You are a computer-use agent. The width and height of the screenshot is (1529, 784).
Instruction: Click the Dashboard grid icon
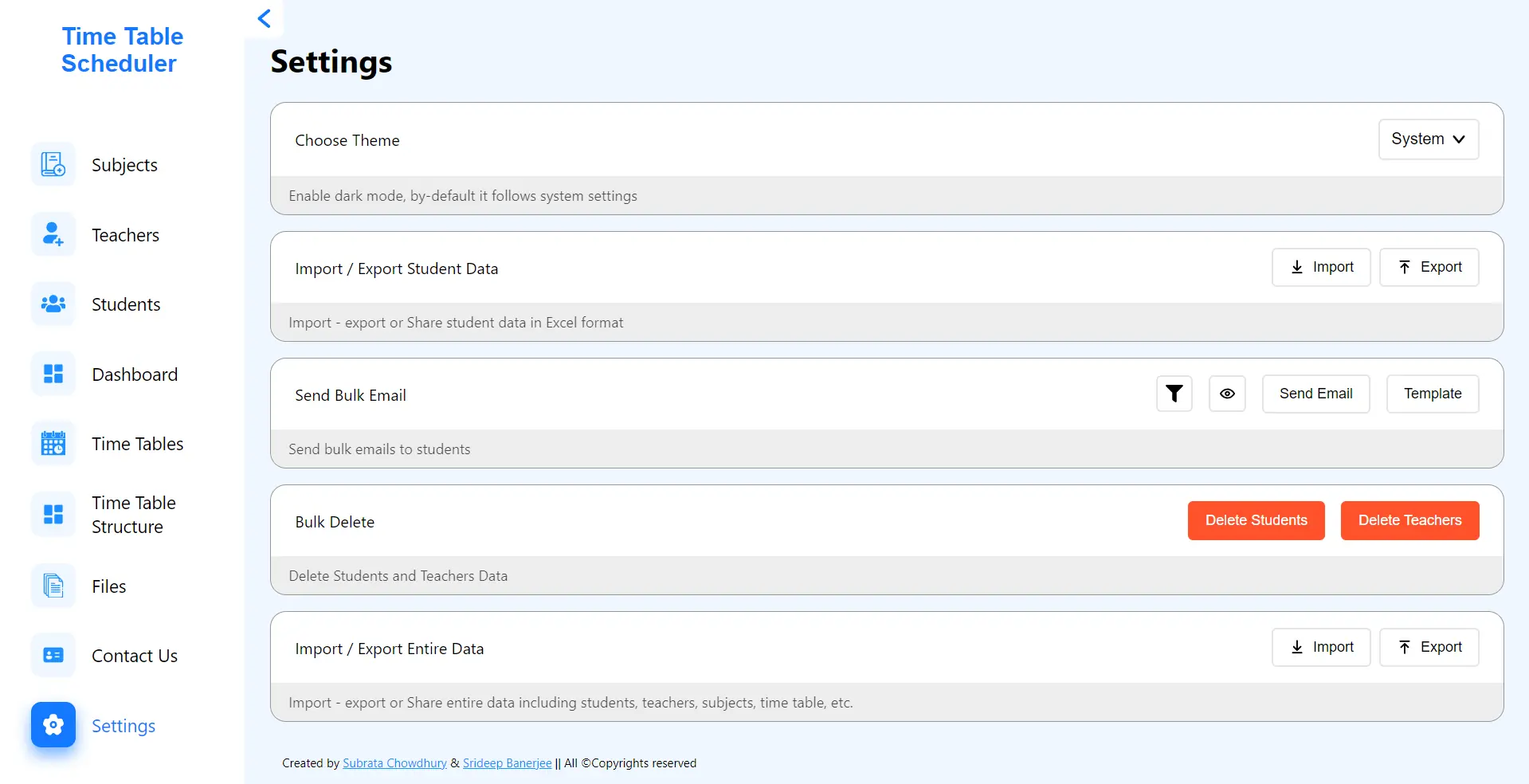(x=53, y=374)
